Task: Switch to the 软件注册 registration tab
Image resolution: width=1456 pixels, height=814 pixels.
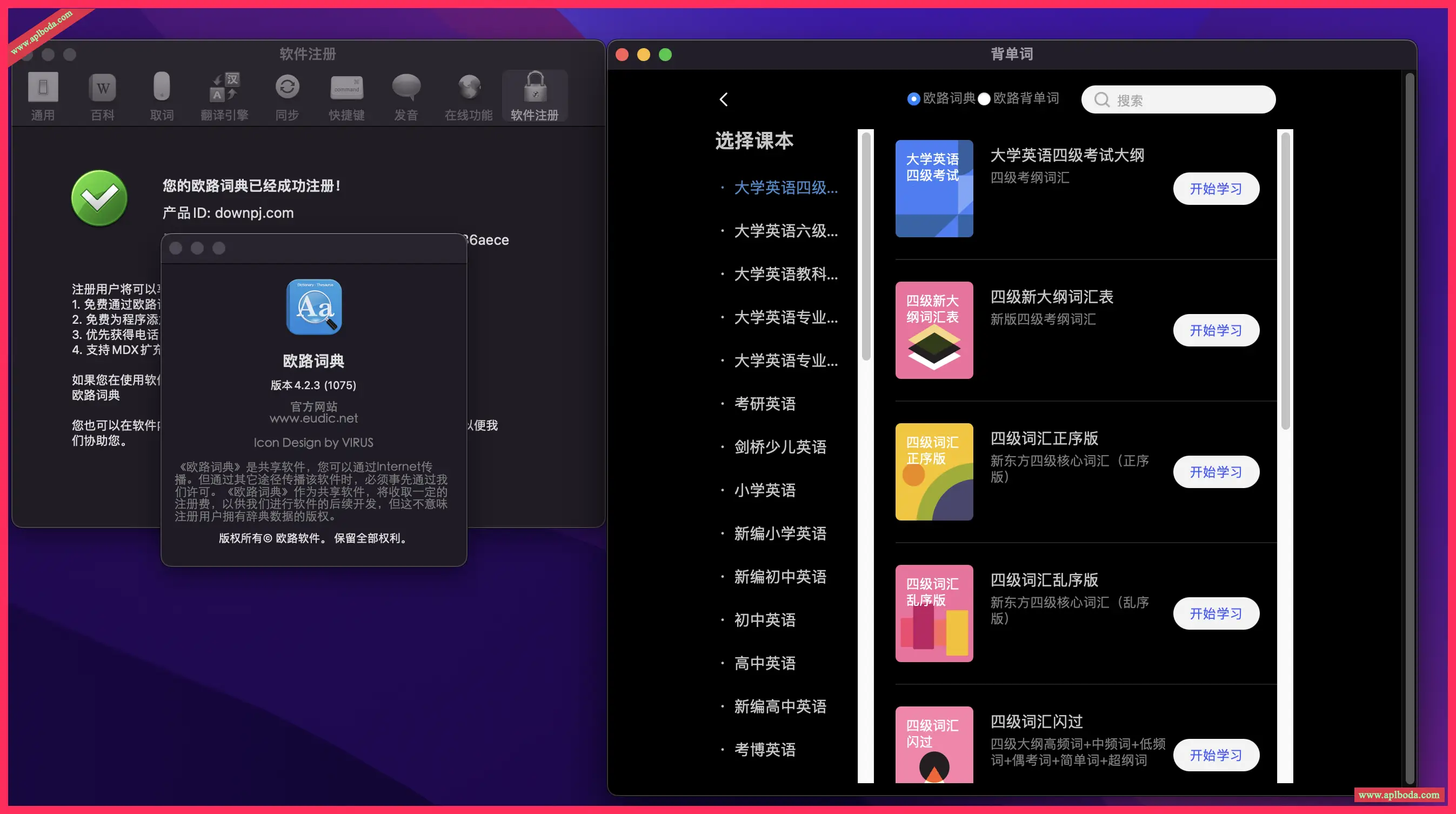Action: click(533, 95)
